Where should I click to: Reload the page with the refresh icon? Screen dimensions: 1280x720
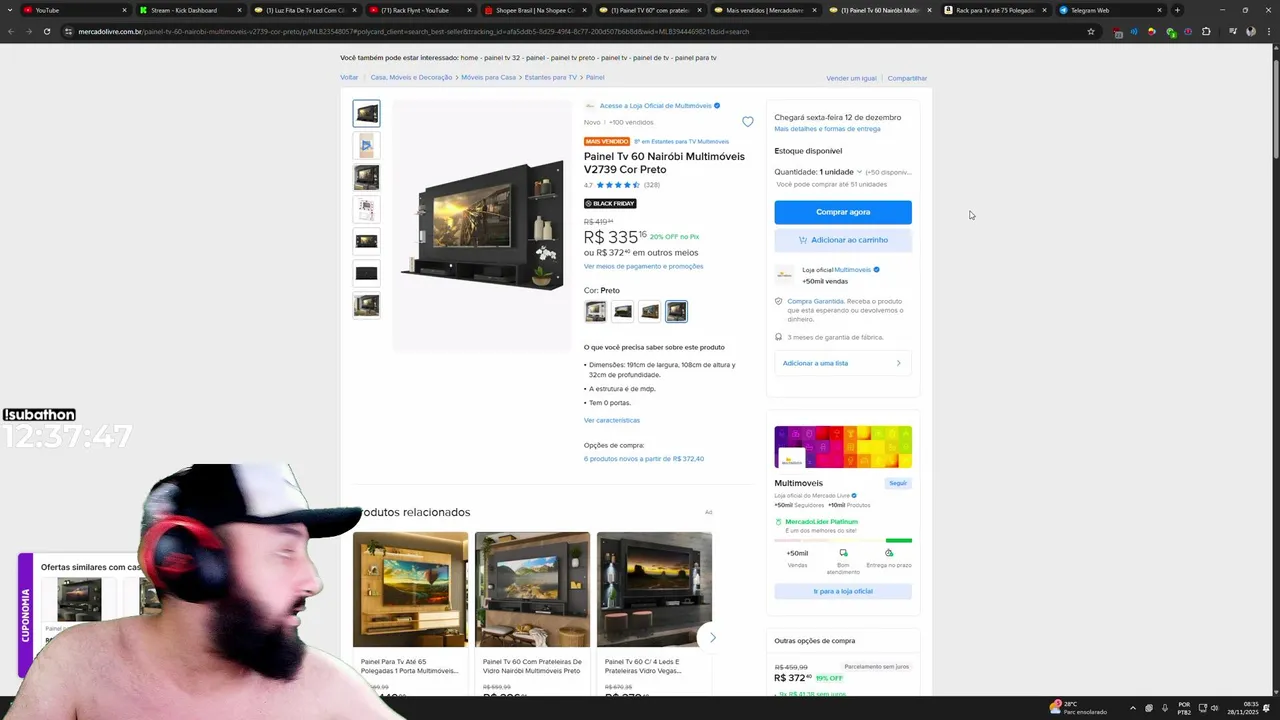[46, 31]
